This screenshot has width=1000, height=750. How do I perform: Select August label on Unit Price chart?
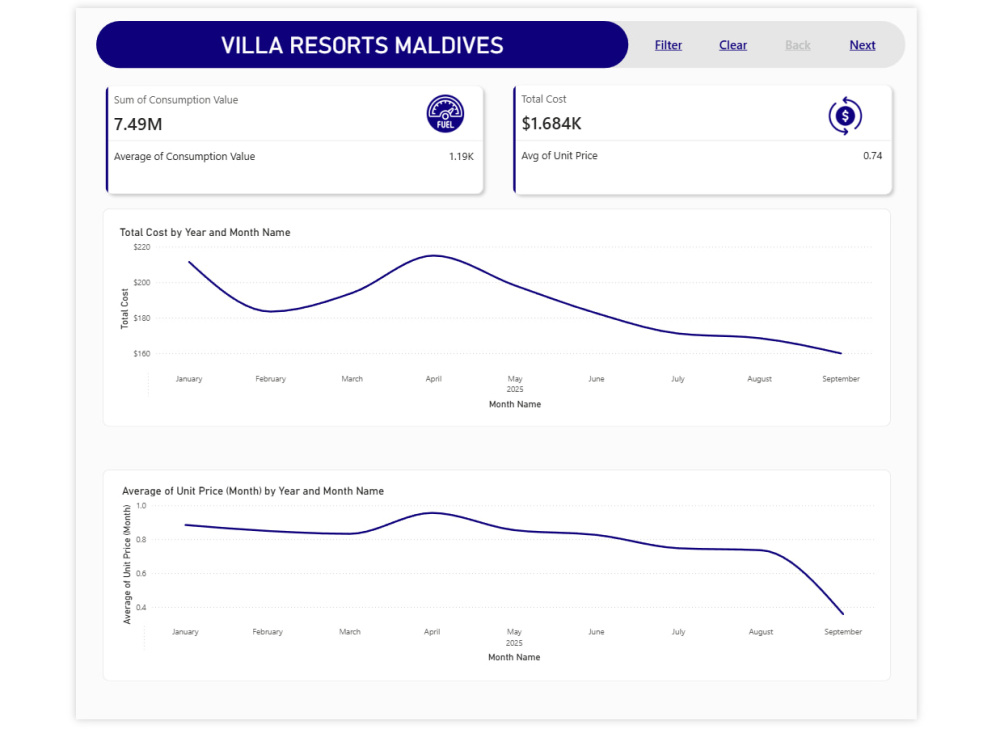[760, 632]
